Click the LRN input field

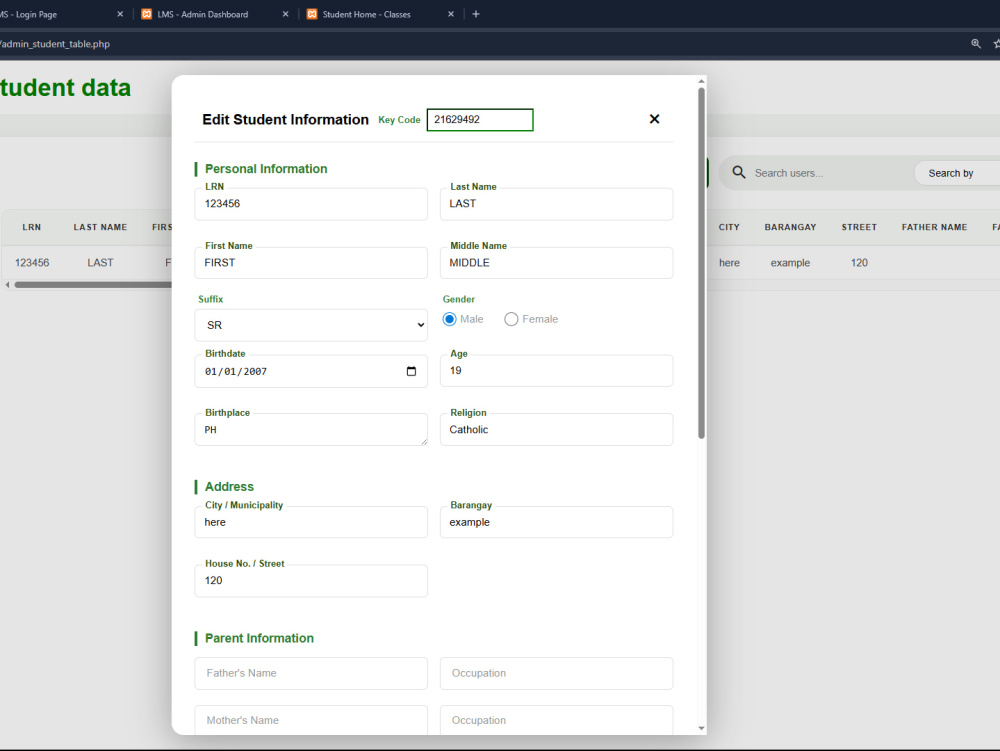click(x=311, y=204)
